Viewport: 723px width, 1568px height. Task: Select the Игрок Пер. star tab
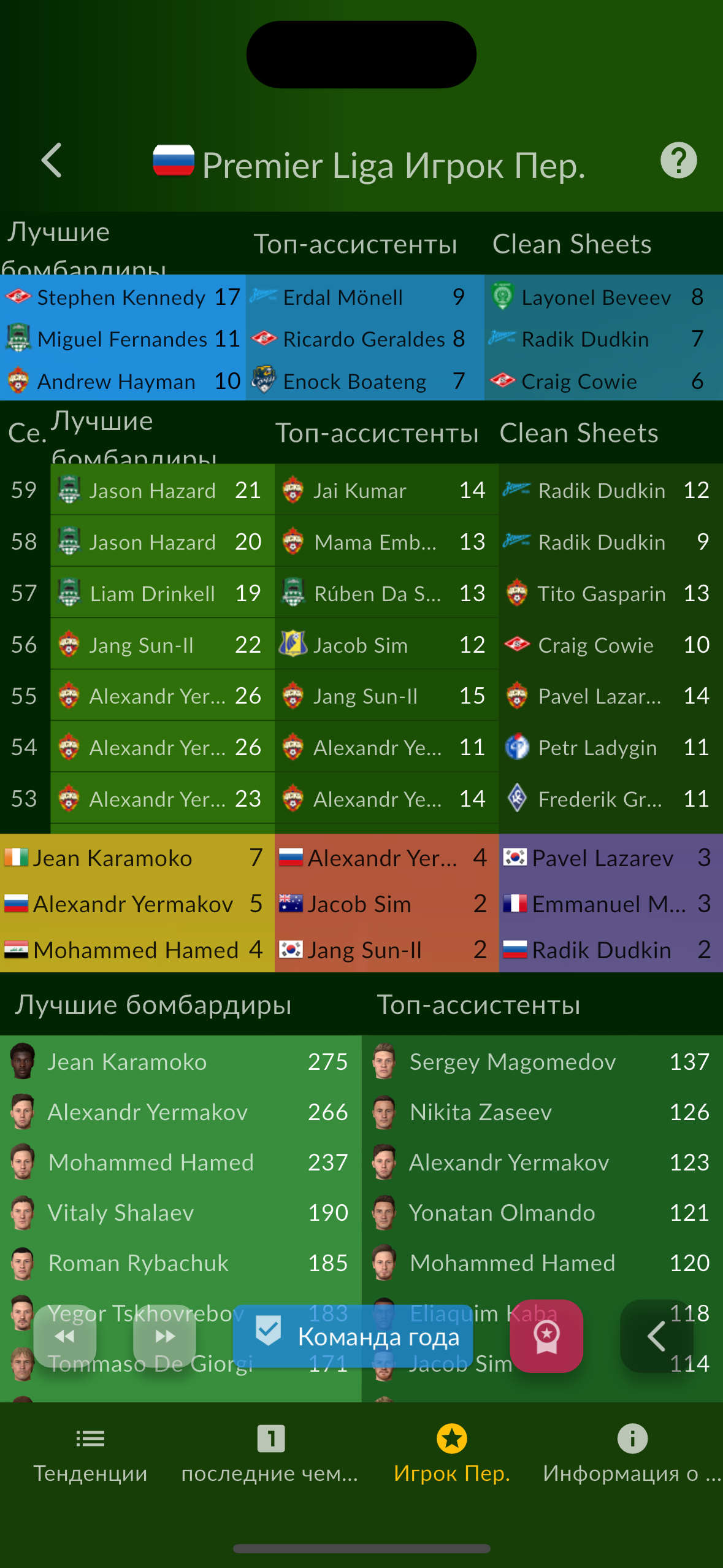(452, 1455)
